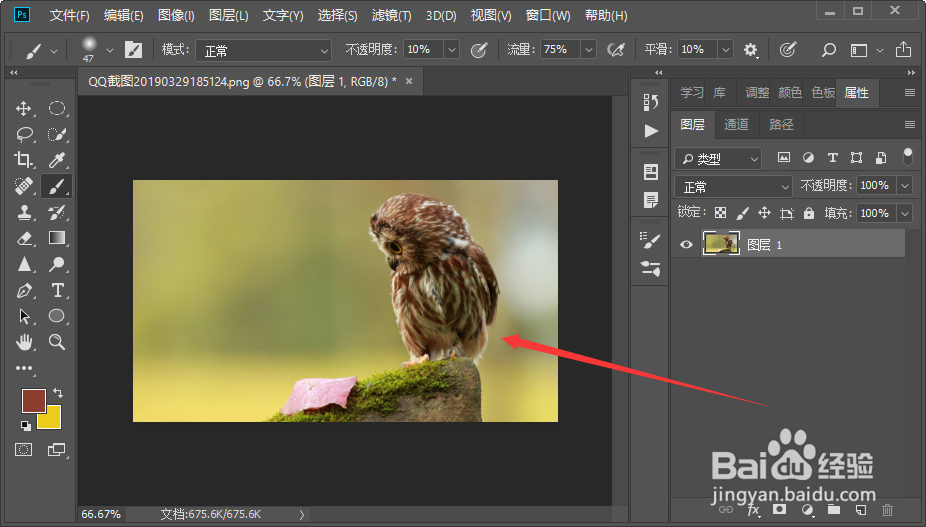Select the Crop tool
This screenshot has width=926, height=527.
[24, 160]
